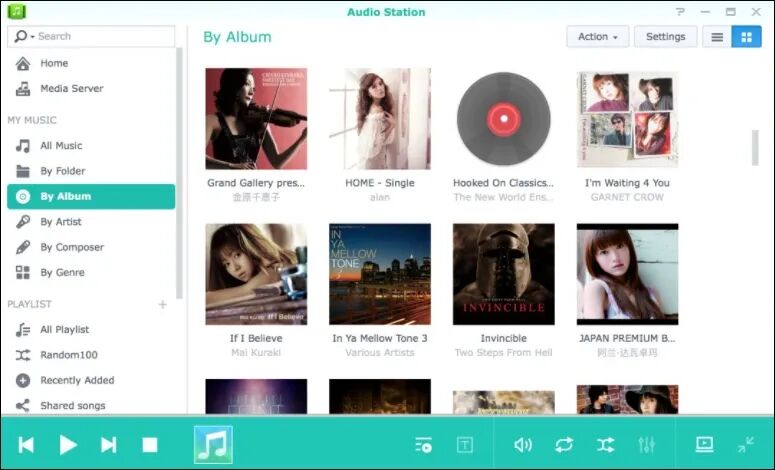Click the Recently Added plus-circle icon

click(23, 380)
